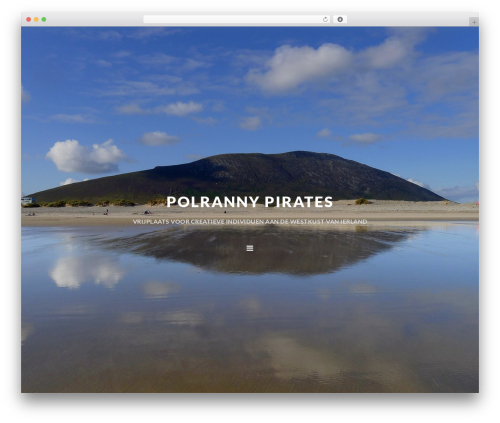
Task: Minimize window with yellow button
Action: point(36,19)
